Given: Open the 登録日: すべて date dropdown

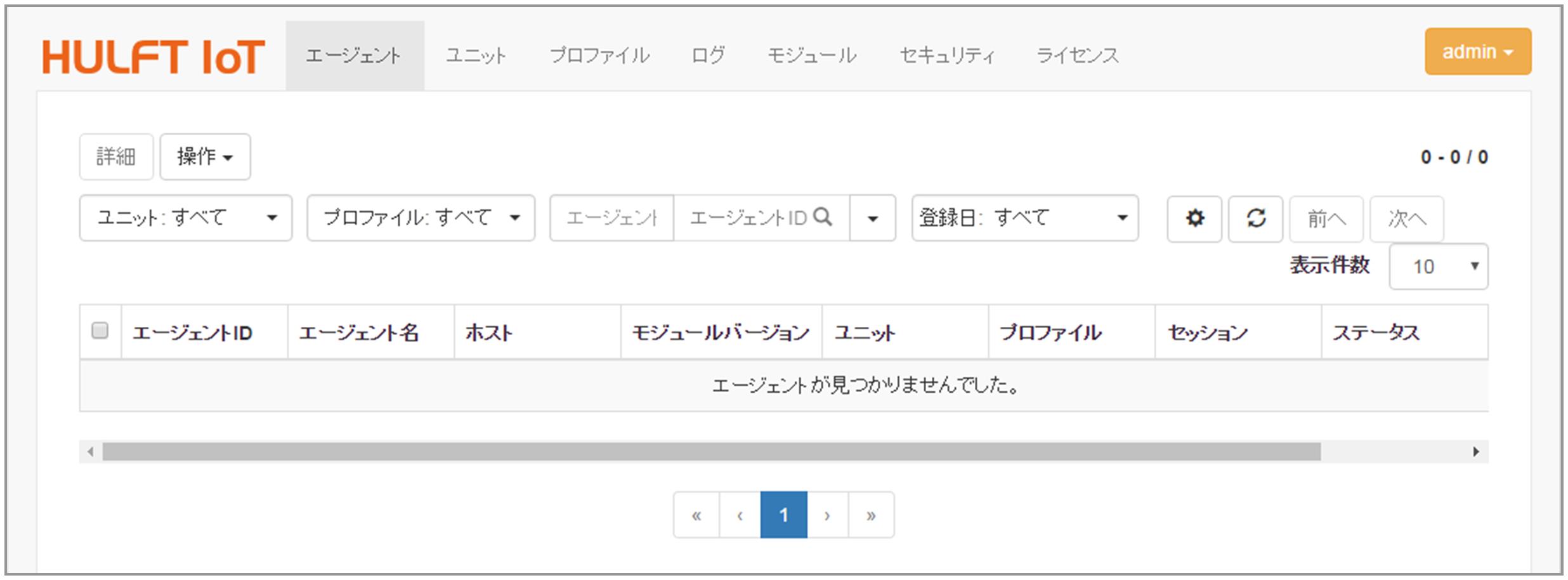Looking at the screenshot, I should [1024, 218].
